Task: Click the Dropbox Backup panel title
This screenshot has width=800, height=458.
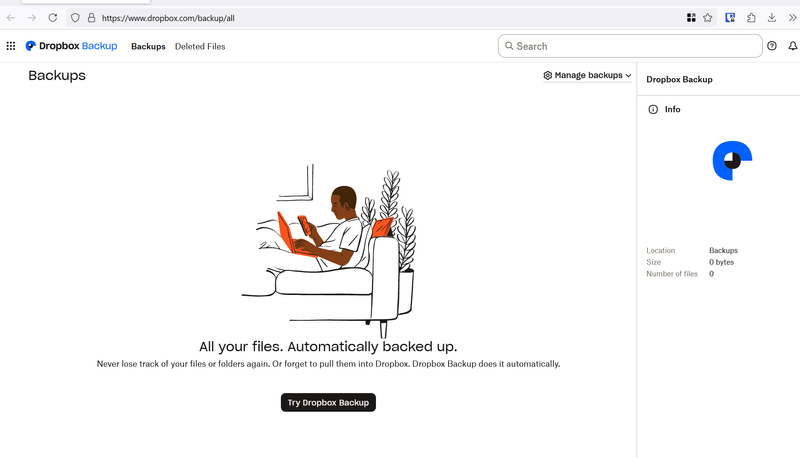Action: click(x=679, y=80)
